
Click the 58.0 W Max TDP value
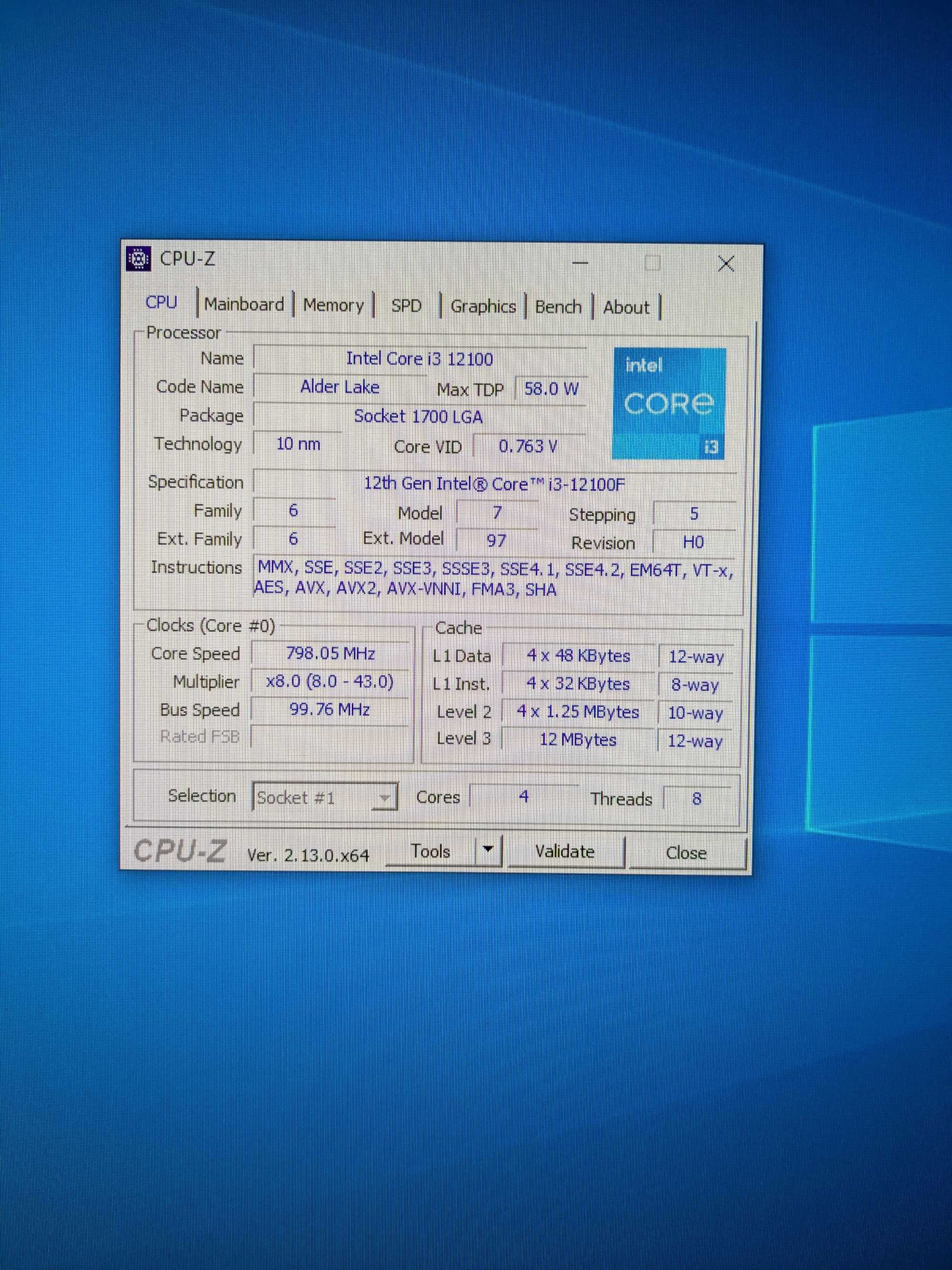pyautogui.click(x=551, y=389)
